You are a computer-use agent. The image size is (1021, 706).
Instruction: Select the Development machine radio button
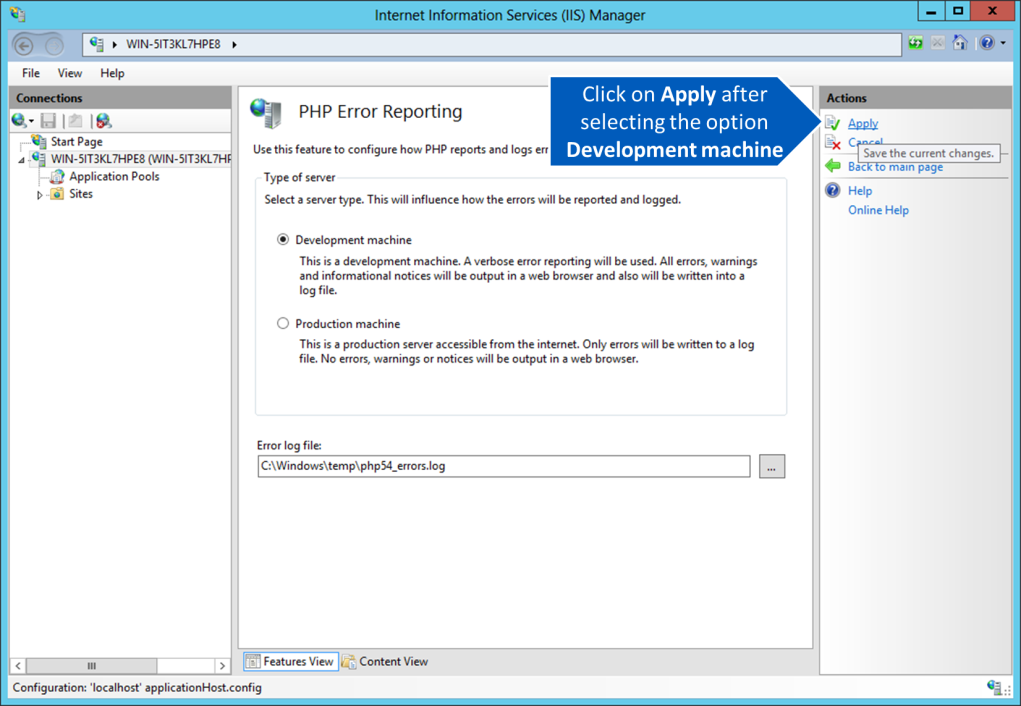point(283,240)
